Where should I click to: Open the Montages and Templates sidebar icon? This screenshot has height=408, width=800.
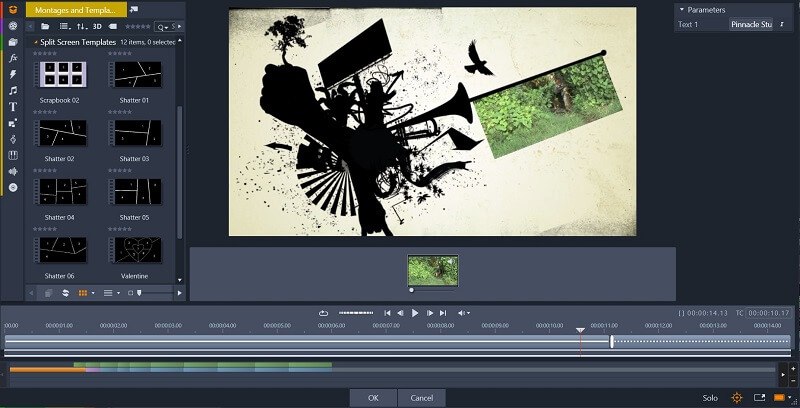click(x=13, y=123)
